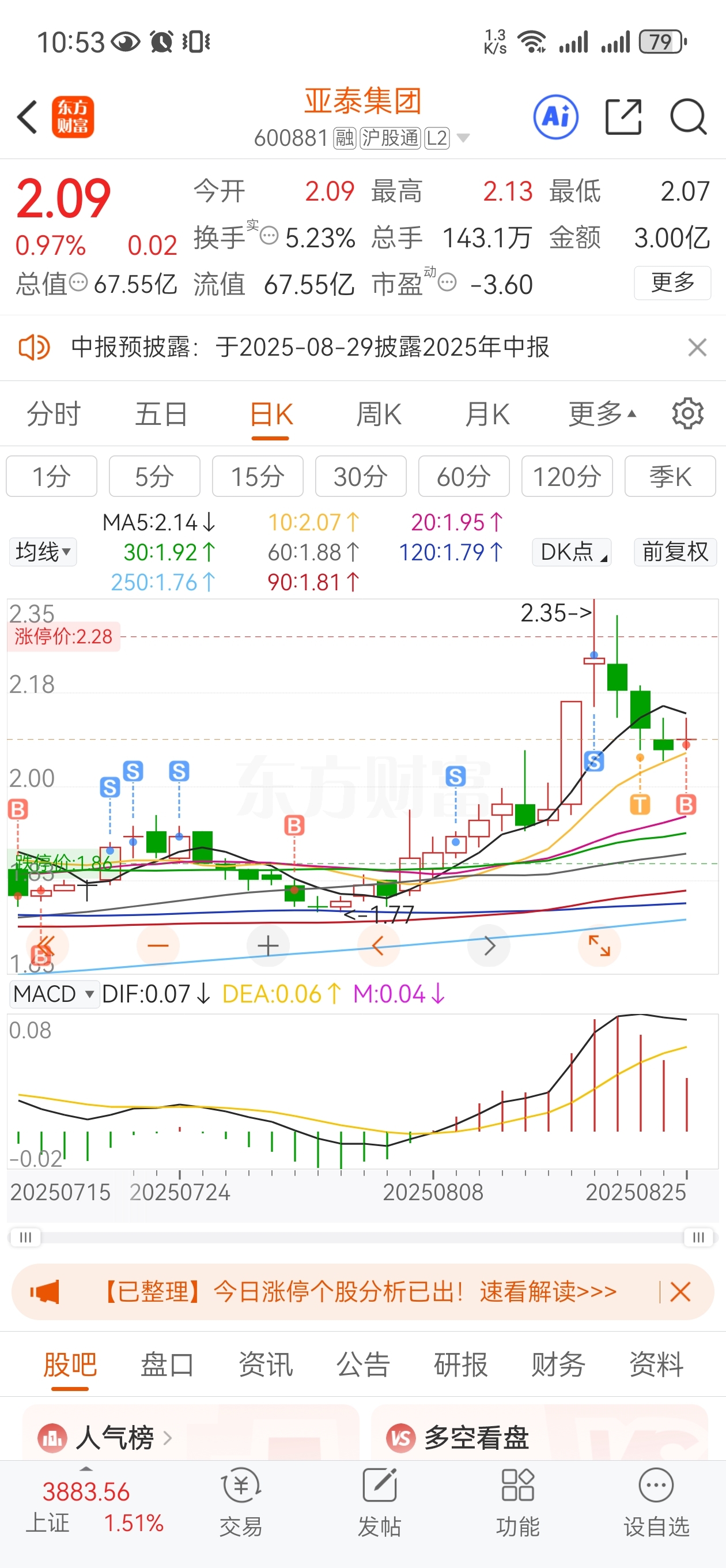Grab right handle of date range slider
Viewport: 726px width, 1568px height.
coord(698,1238)
